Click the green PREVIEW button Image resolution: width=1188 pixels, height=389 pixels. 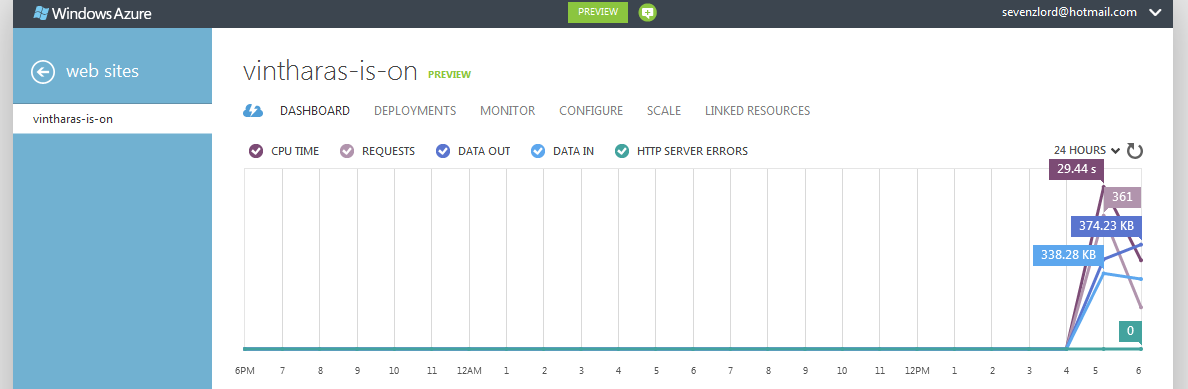598,12
